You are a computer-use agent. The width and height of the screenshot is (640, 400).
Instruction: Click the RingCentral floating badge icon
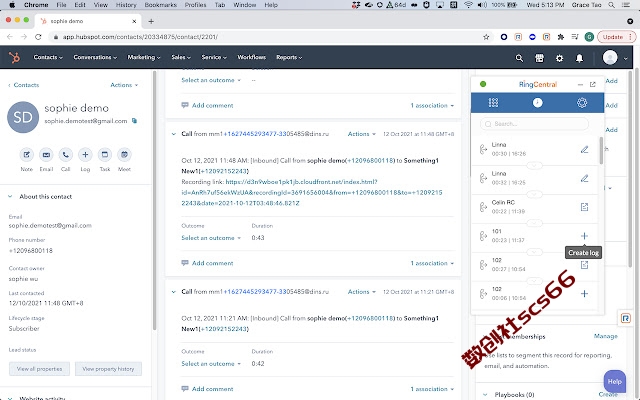[625, 318]
